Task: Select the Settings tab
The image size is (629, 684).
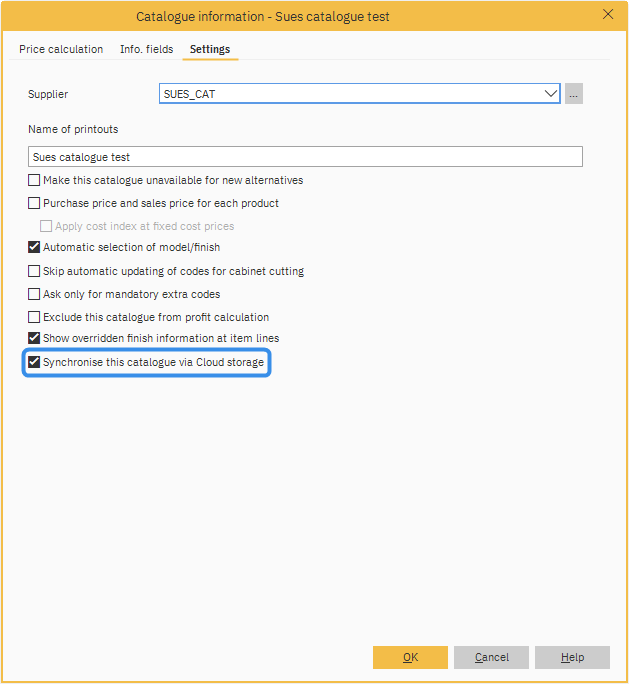Action: coord(210,49)
